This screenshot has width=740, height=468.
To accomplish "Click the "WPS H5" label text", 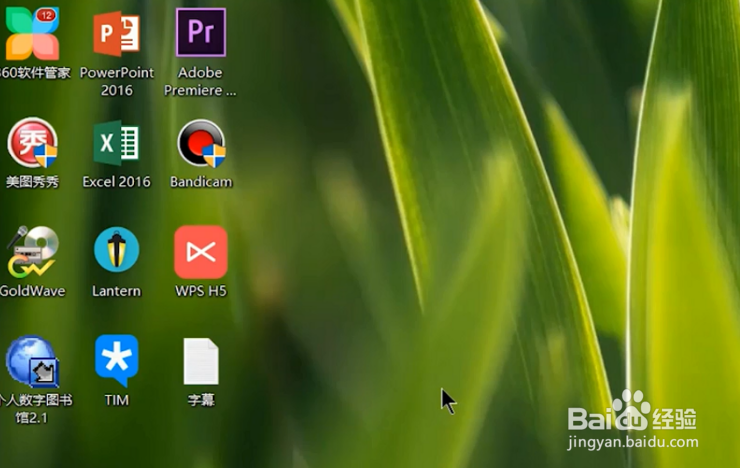I will (201, 291).
